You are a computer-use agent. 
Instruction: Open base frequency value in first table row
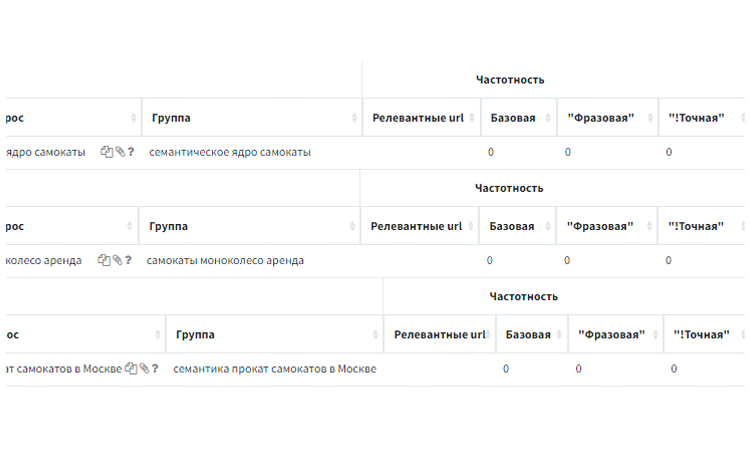[491, 152]
